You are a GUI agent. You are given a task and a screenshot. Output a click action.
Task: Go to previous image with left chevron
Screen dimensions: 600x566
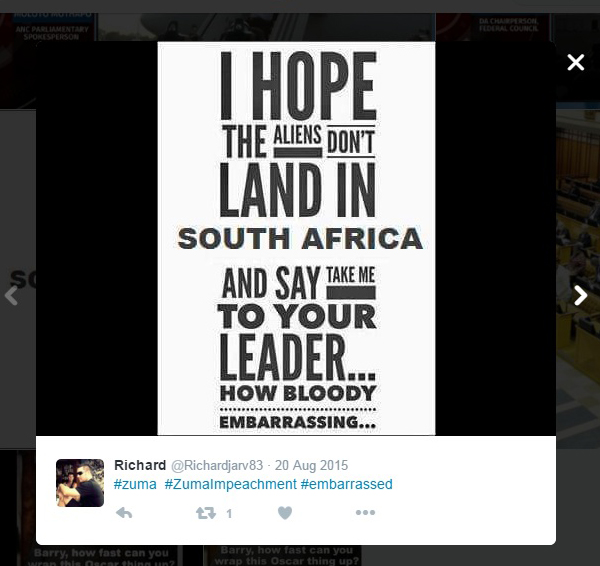point(11,295)
